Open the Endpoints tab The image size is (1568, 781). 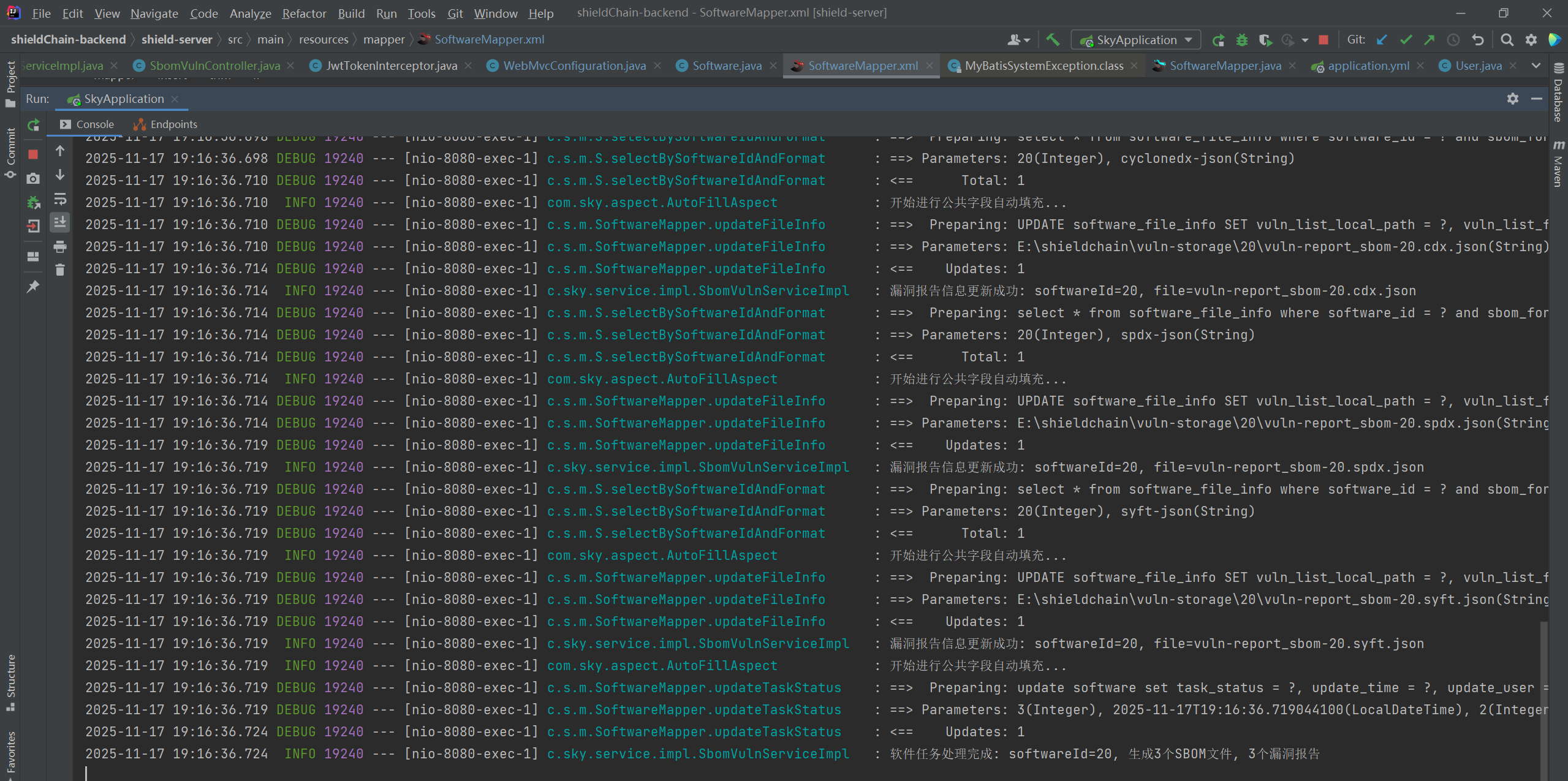[x=173, y=124]
